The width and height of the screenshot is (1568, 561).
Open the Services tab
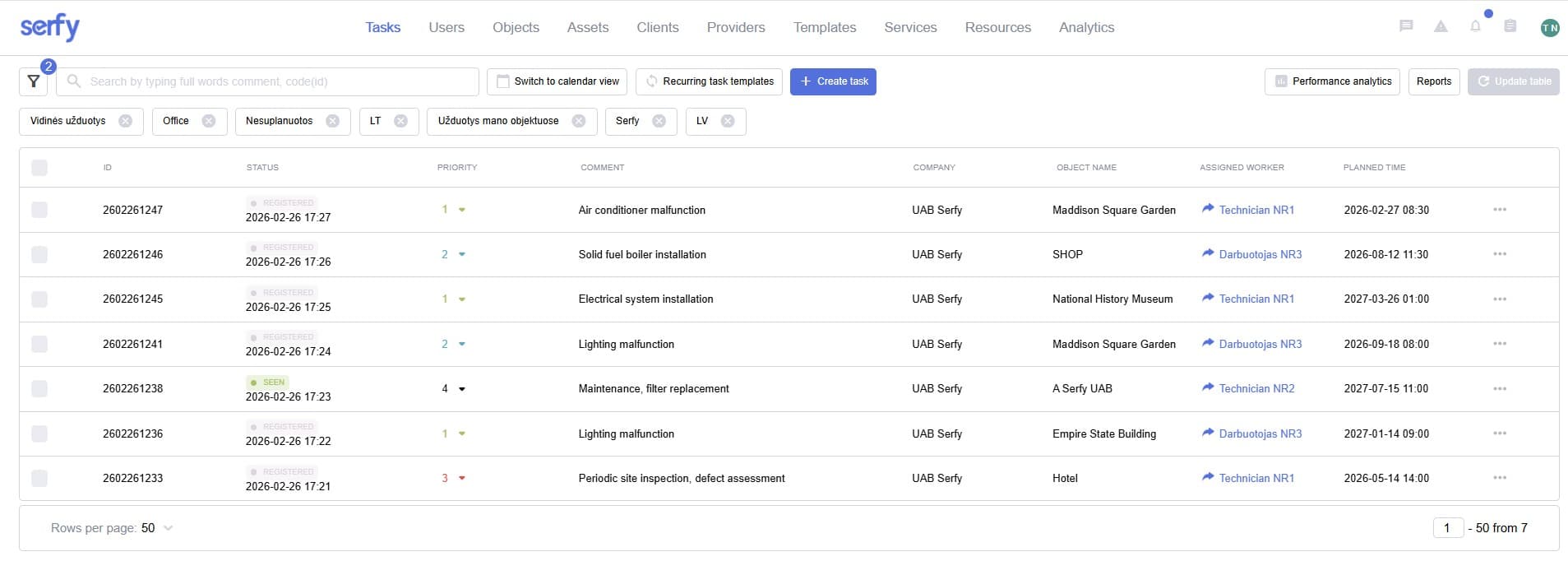(910, 27)
